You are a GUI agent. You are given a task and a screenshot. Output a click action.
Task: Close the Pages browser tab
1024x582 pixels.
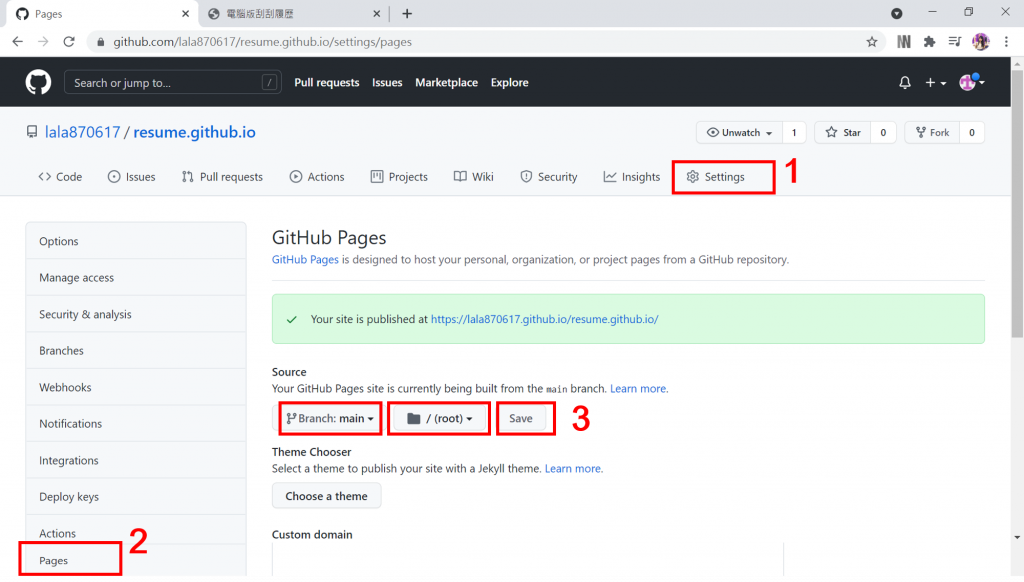(x=185, y=14)
